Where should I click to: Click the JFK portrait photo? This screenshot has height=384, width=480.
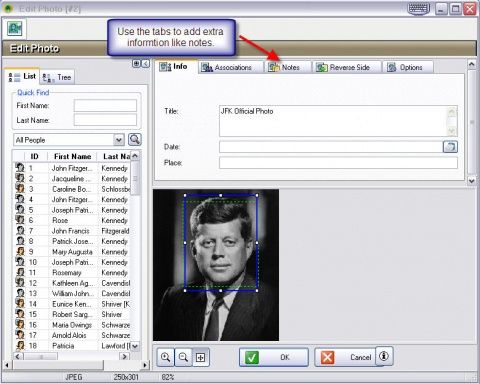click(216, 265)
